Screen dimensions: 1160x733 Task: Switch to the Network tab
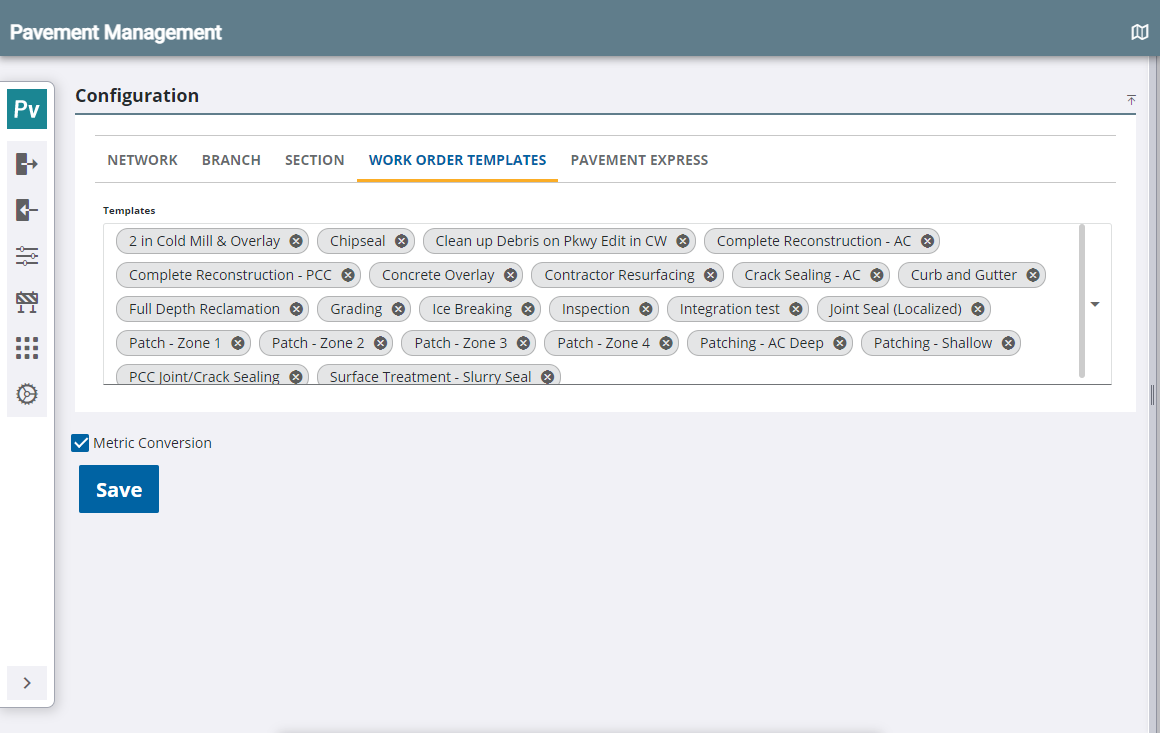pyautogui.click(x=142, y=159)
